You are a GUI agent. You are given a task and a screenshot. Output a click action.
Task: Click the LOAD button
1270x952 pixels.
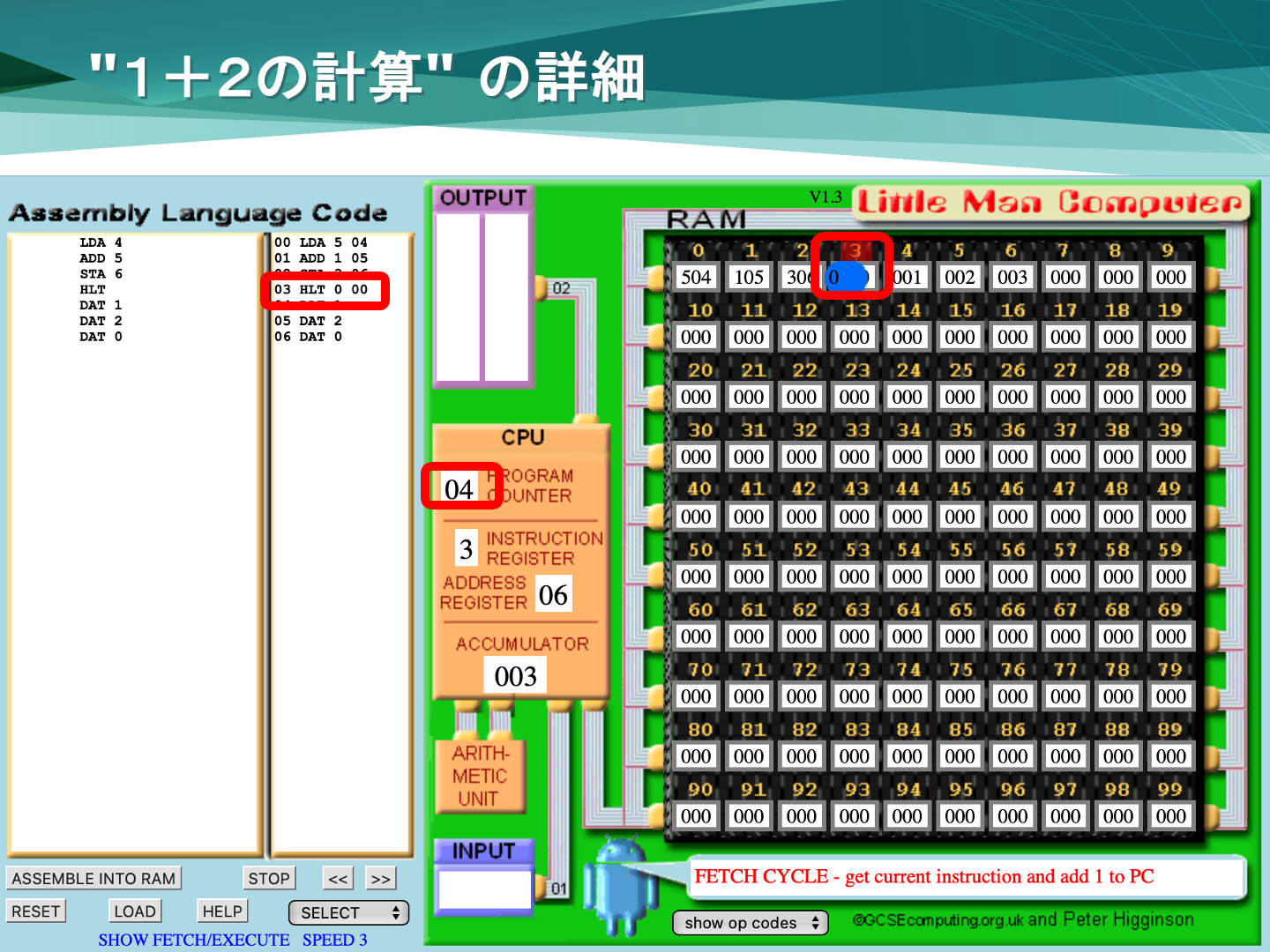(x=135, y=911)
